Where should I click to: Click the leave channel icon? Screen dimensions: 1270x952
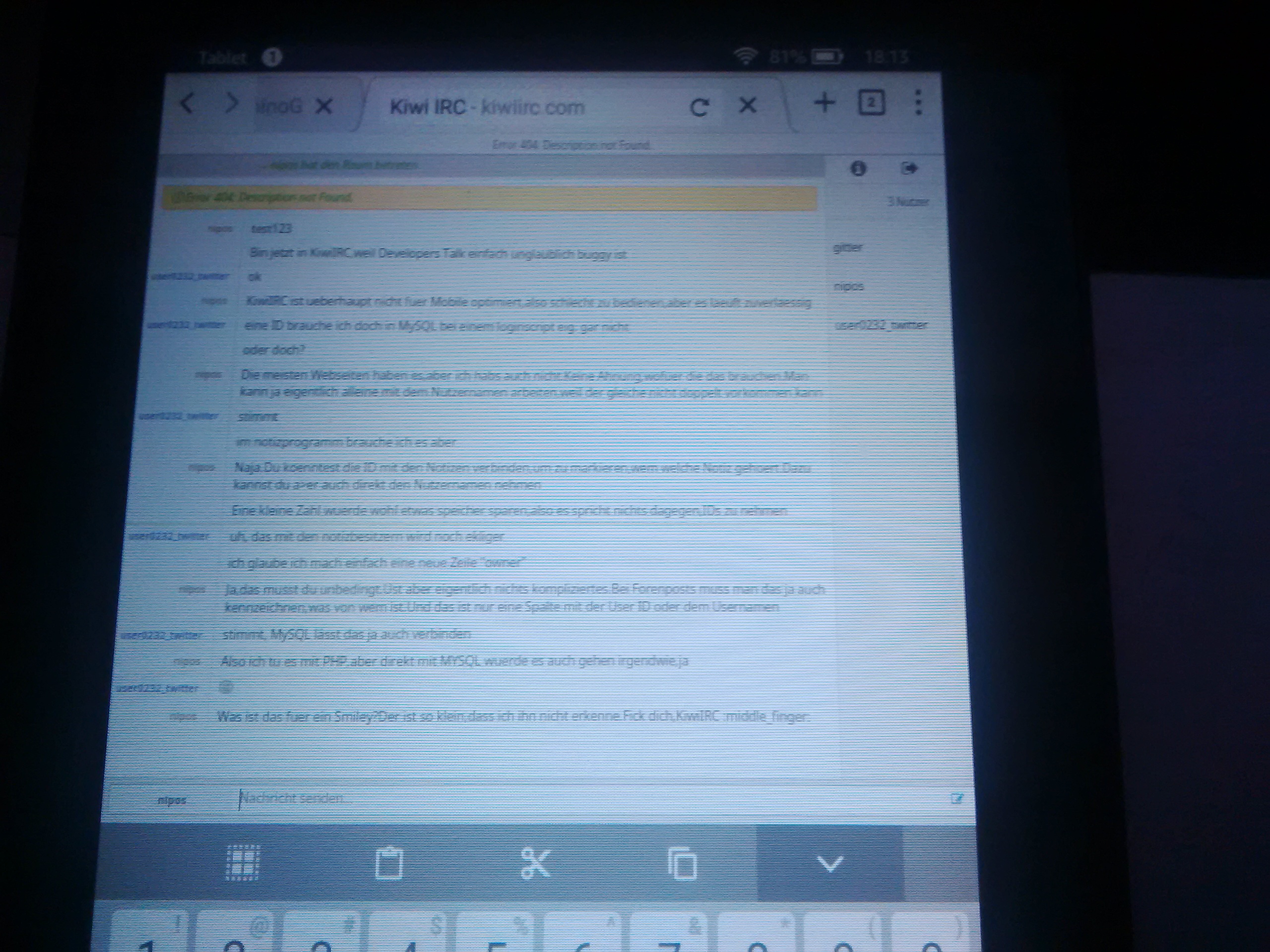pyautogui.click(x=909, y=169)
